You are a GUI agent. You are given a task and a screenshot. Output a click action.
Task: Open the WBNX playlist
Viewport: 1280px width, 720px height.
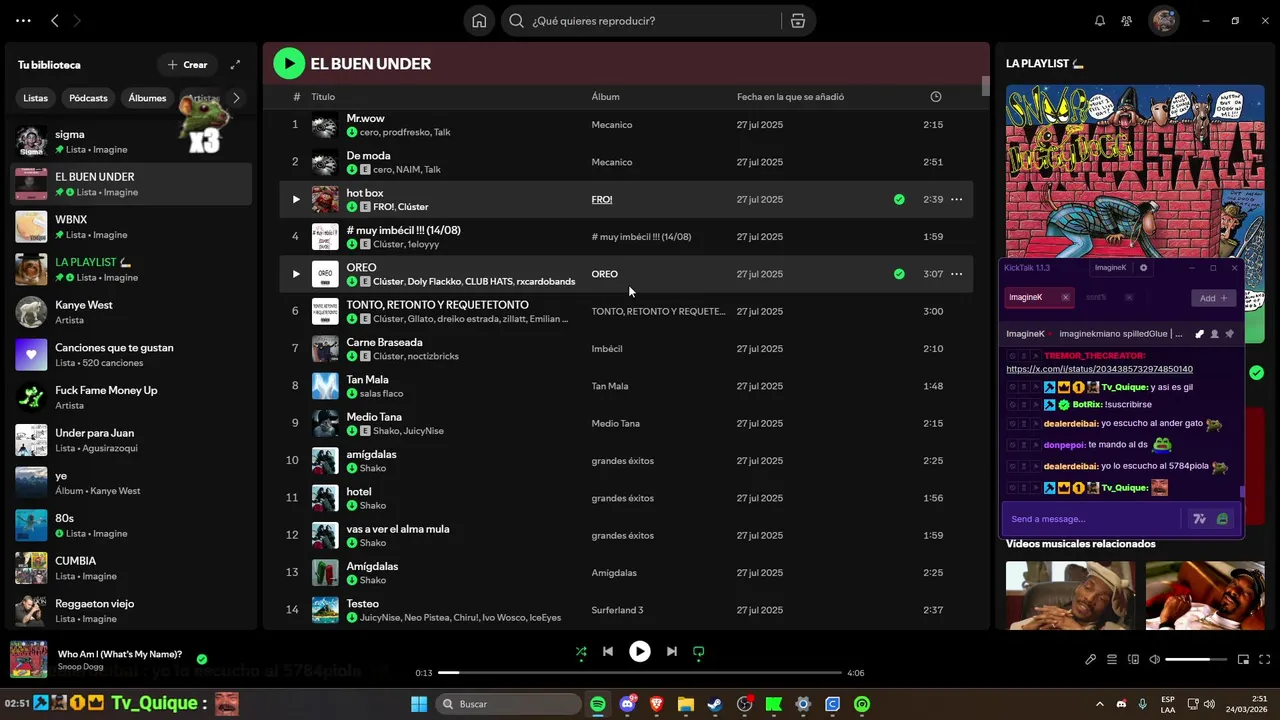click(131, 226)
